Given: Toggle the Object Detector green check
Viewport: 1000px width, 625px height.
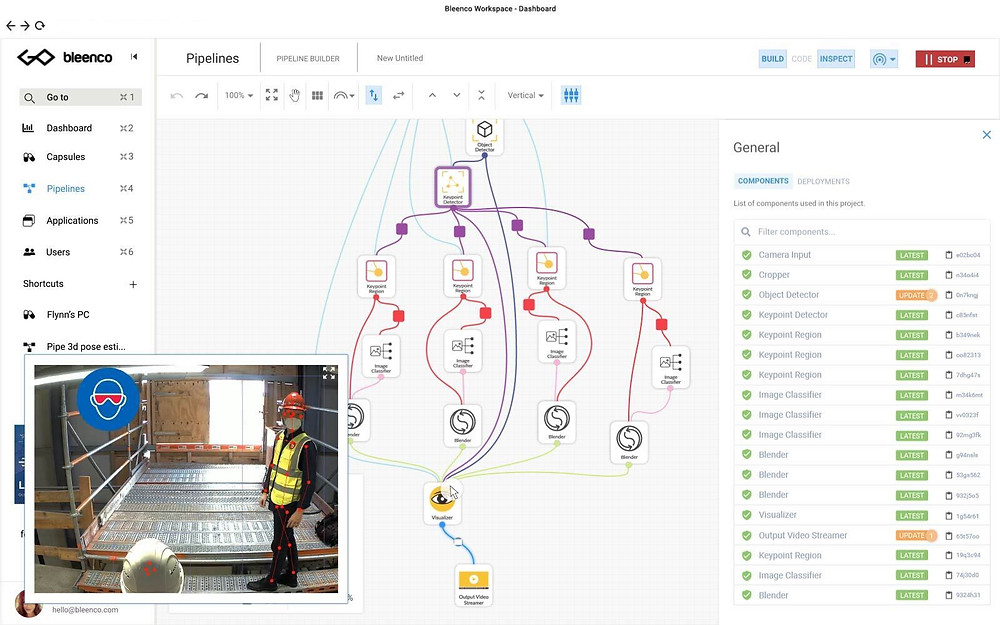Looking at the screenshot, I should pyautogui.click(x=746, y=295).
